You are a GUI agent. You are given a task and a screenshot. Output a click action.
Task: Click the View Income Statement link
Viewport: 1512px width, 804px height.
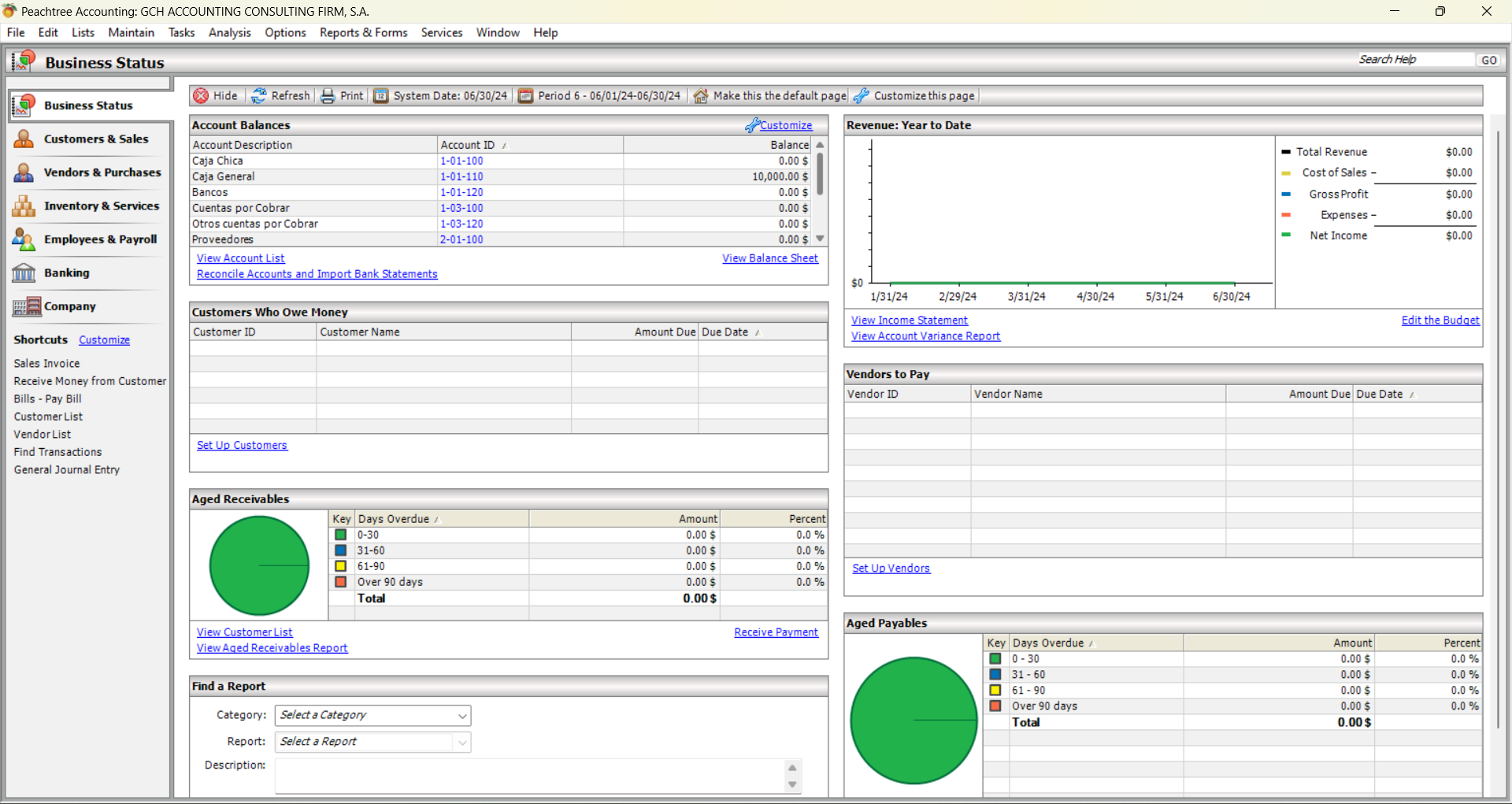pos(910,320)
